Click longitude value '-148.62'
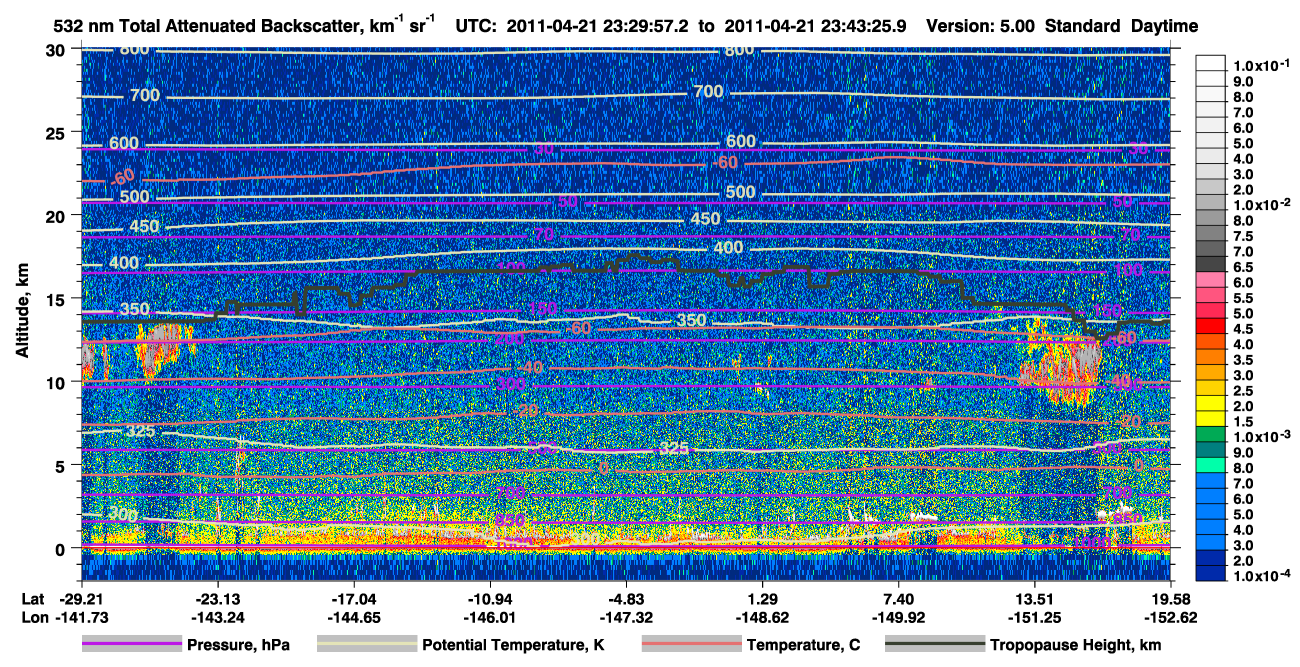This screenshot has width=1300, height=667. [x=763, y=617]
